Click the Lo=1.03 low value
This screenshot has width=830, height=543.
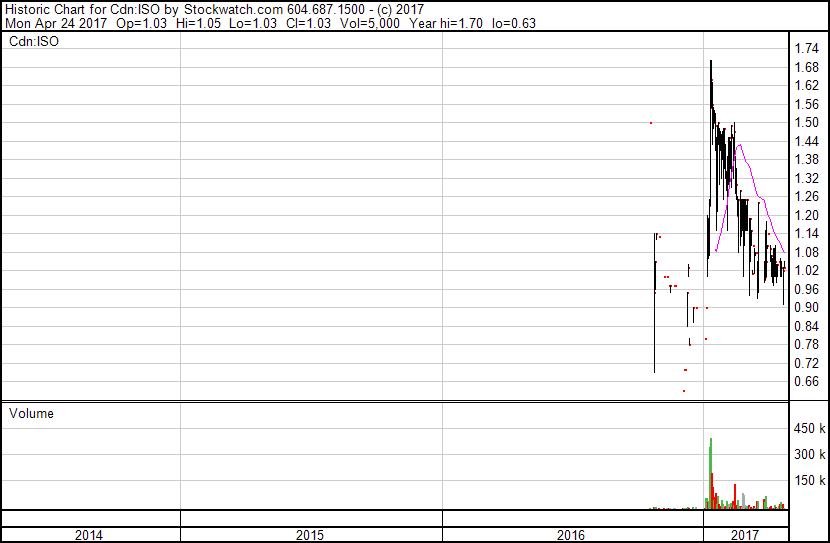253,23
